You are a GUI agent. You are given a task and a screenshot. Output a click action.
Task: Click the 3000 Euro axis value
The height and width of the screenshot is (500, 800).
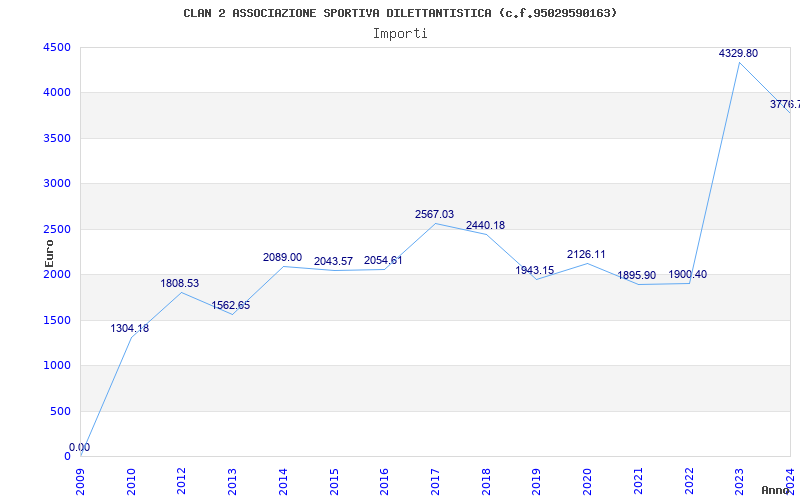coord(57,184)
